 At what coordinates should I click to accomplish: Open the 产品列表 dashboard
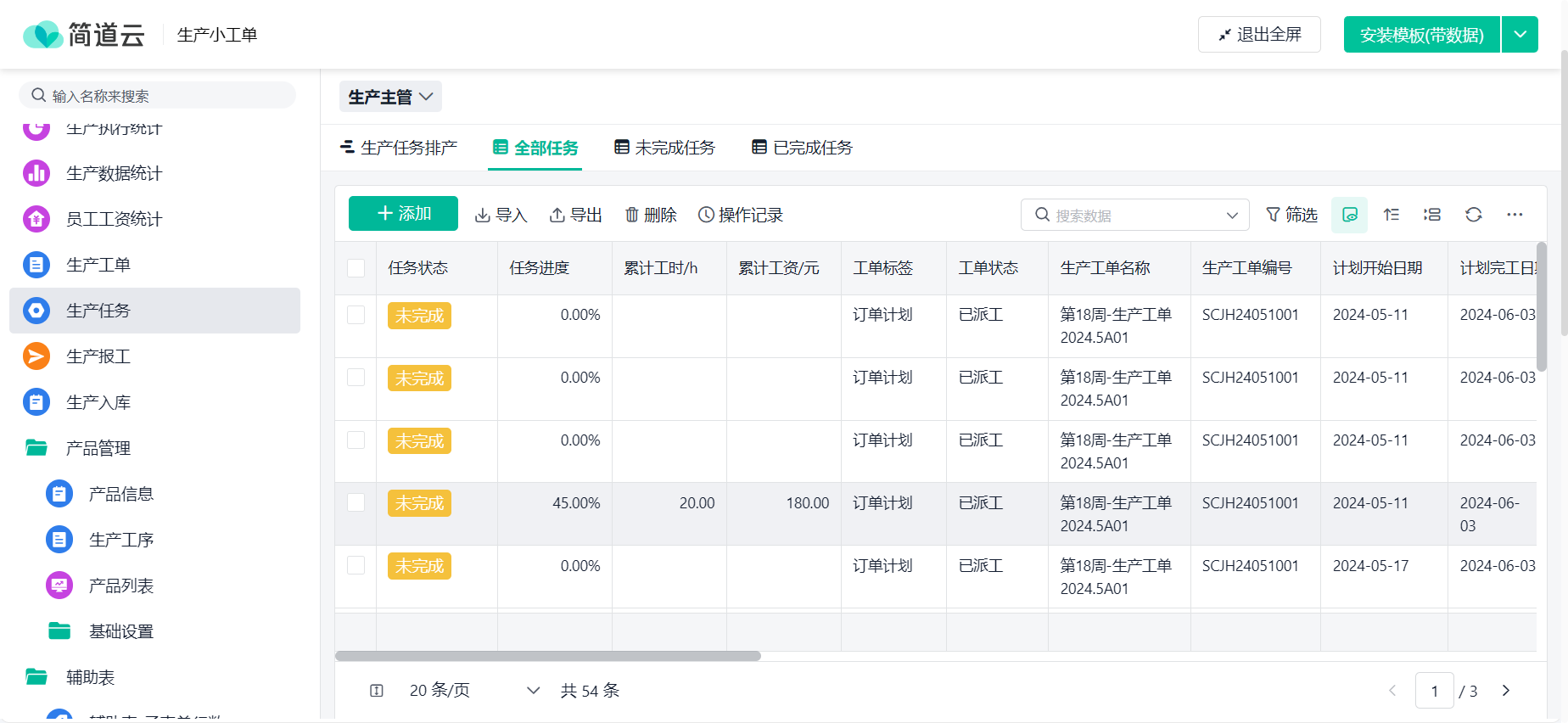pyautogui.click(x=154, y=586)
